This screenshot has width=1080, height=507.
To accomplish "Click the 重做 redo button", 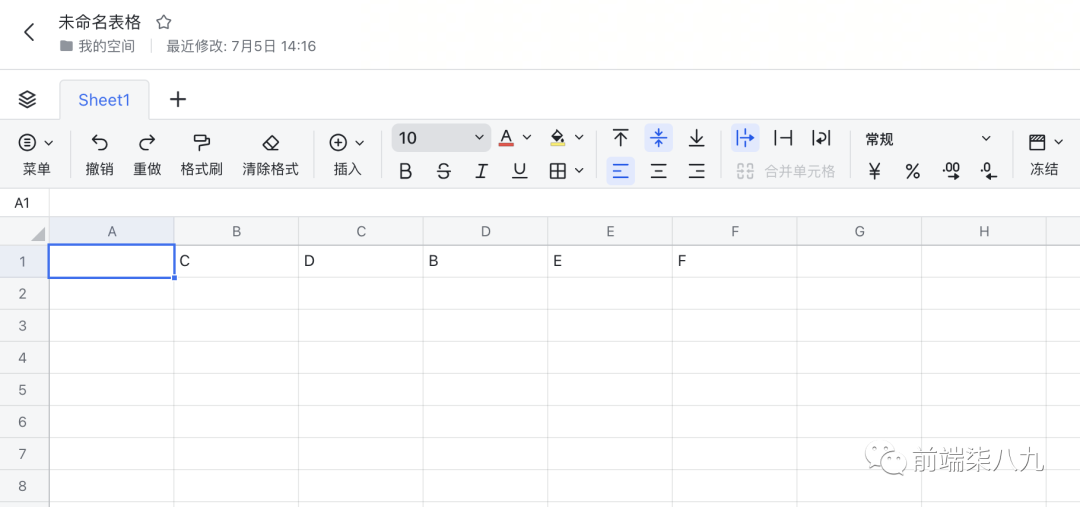I will click(x=147, y=155).
